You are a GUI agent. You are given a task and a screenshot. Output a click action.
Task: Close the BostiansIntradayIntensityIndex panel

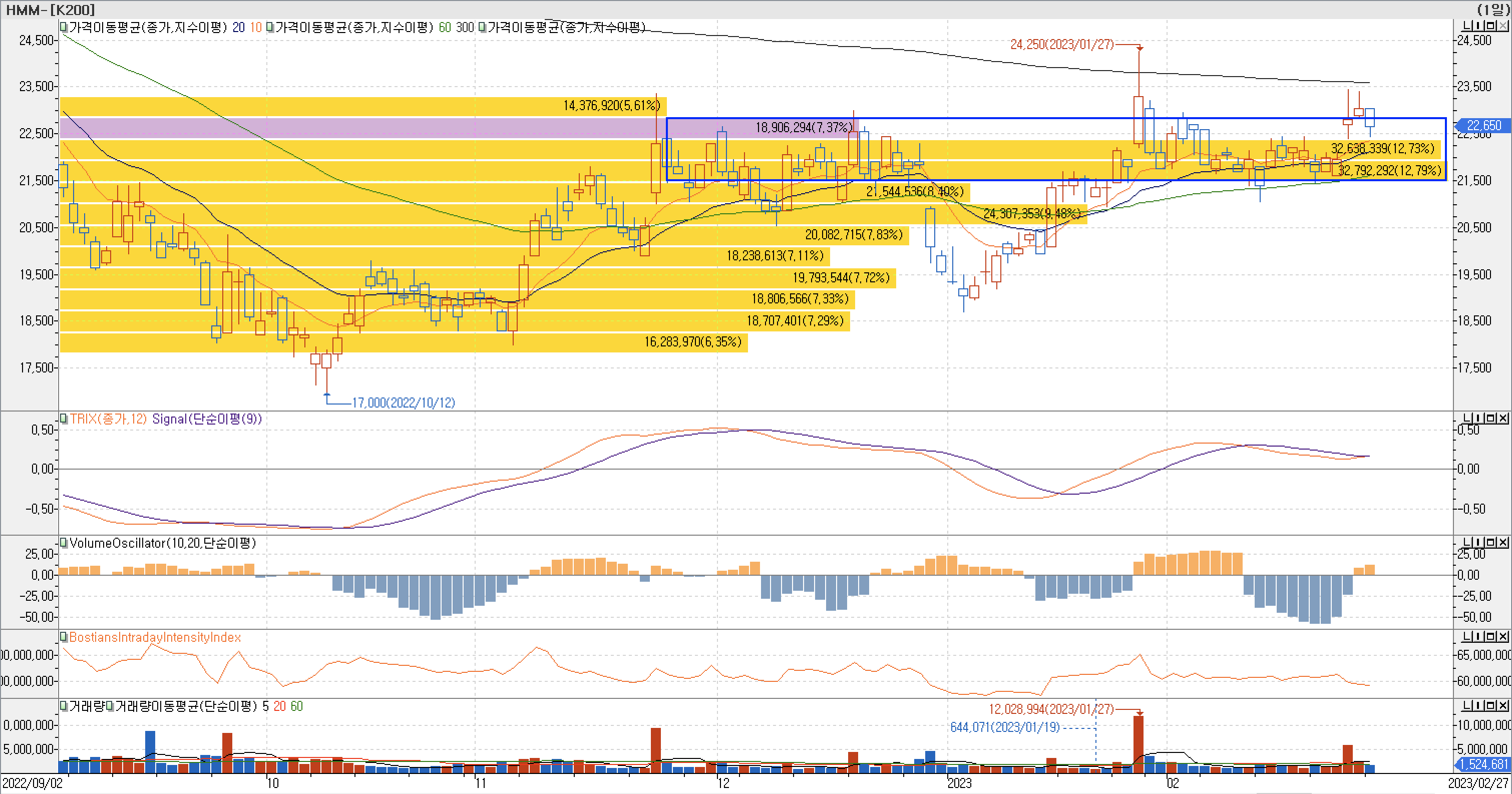[1502, 636]
